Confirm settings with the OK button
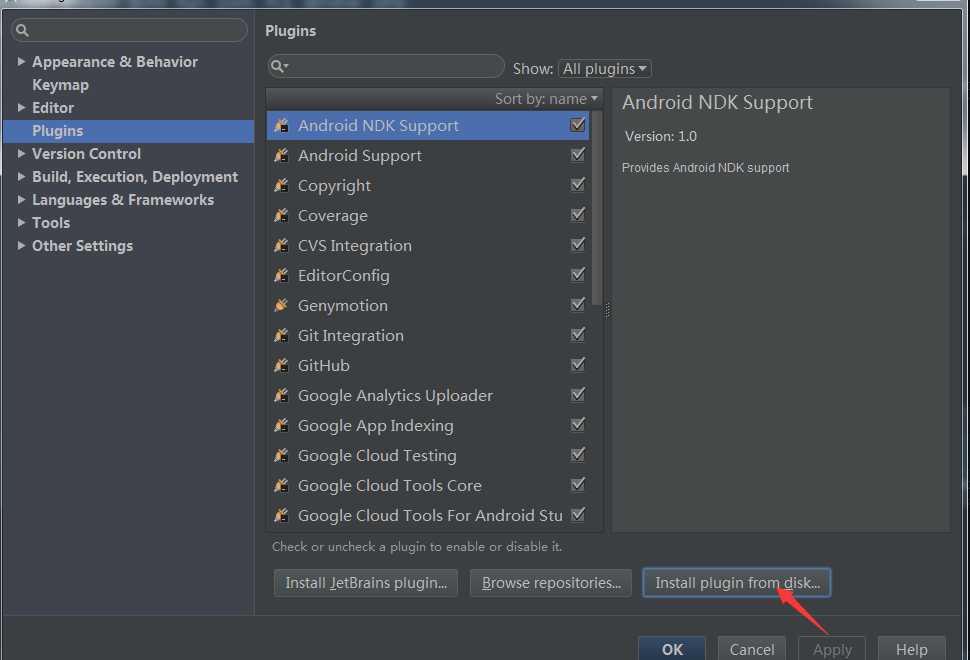This screenshot has height=660, width=970. pyautogui.click(x=672, y=648)
